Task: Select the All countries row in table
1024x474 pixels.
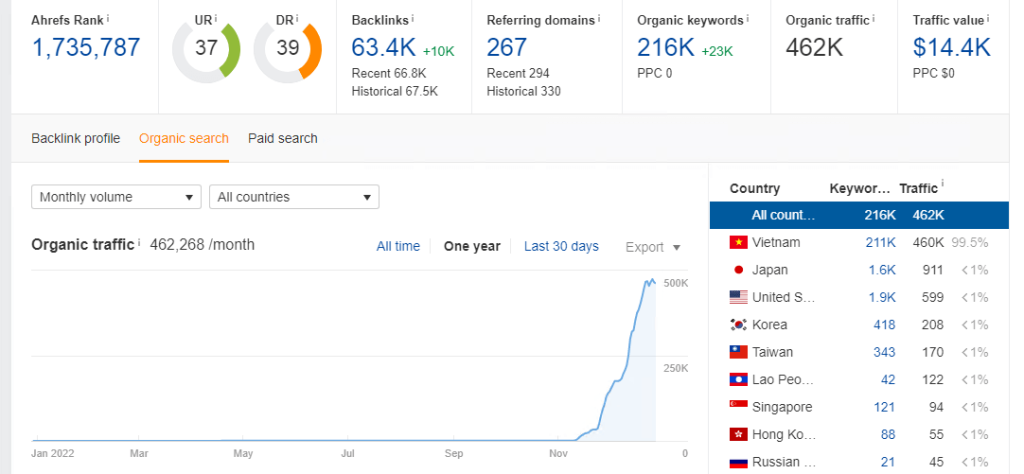Action: [859, 215]
